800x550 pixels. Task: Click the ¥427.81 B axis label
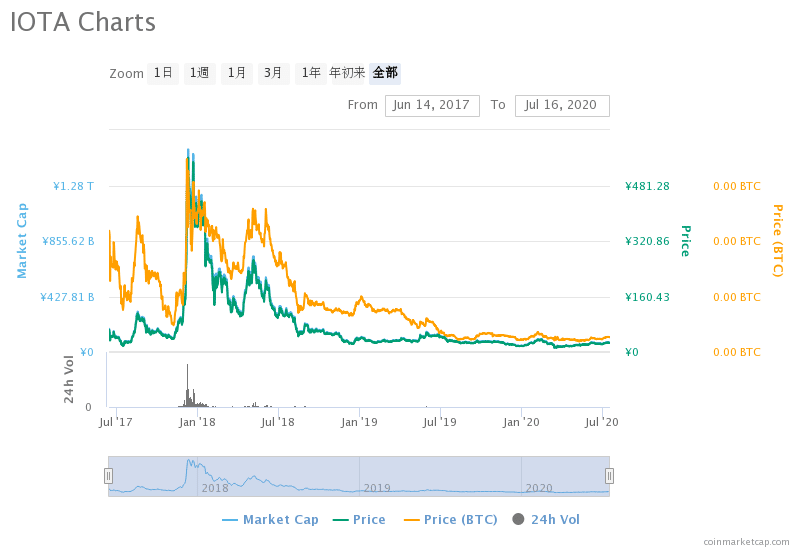(x=67, y=297)
